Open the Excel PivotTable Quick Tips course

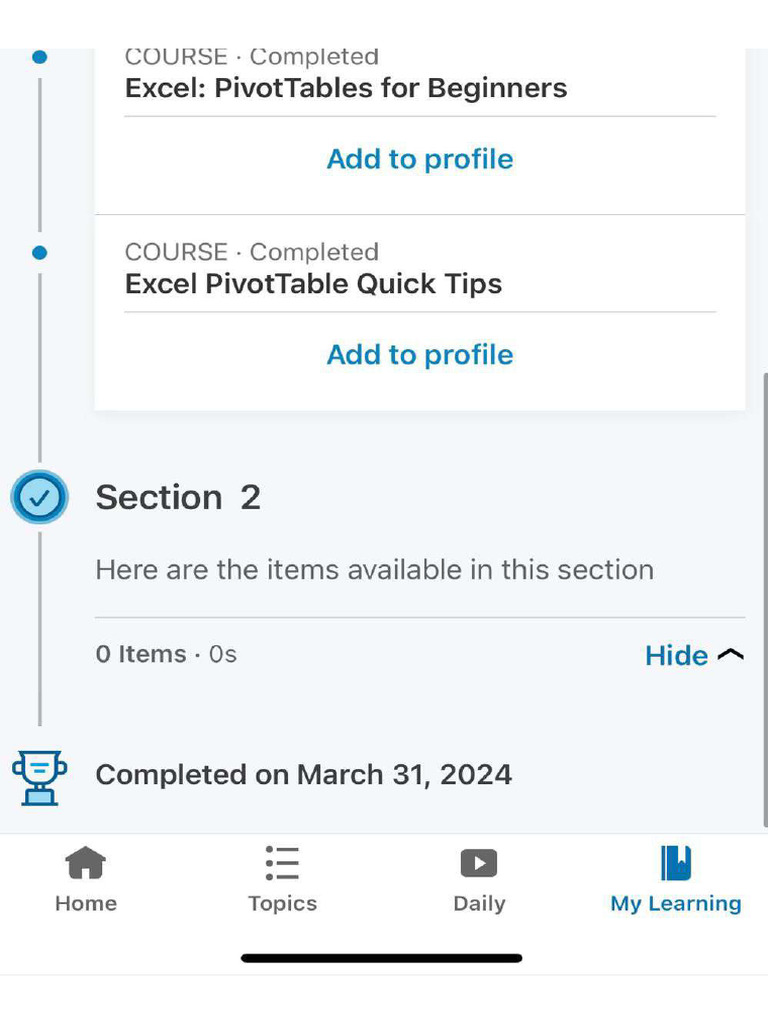pyautogui.click(x=313, y=284)
